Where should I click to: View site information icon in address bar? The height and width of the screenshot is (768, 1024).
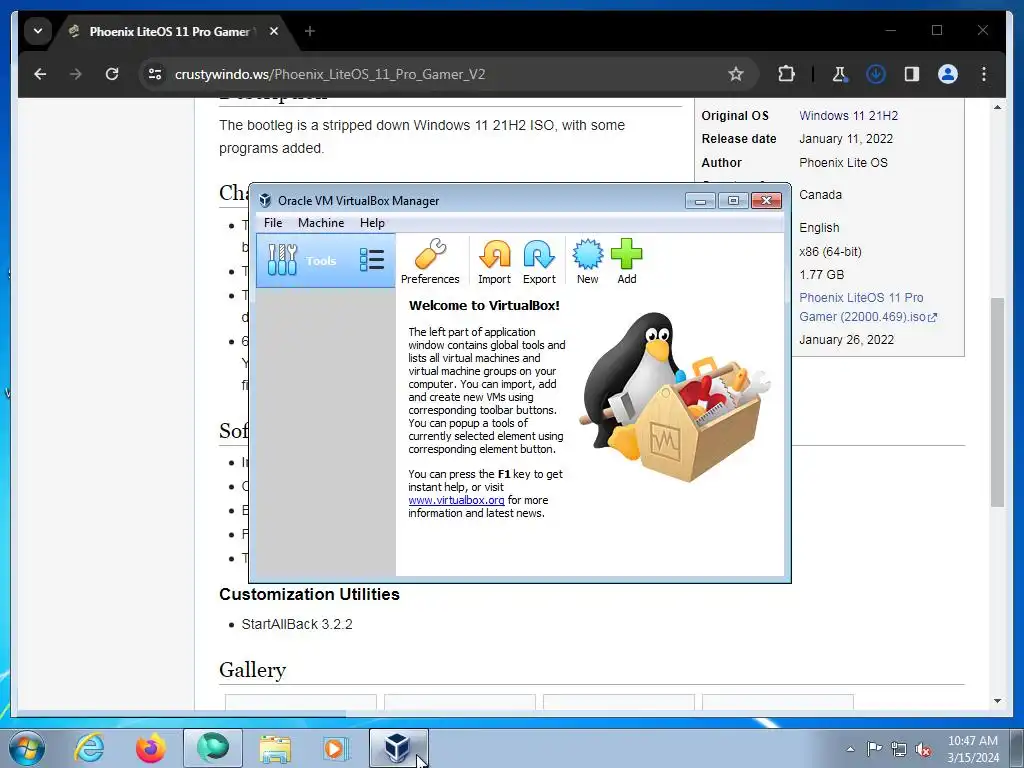coord(155,74)
